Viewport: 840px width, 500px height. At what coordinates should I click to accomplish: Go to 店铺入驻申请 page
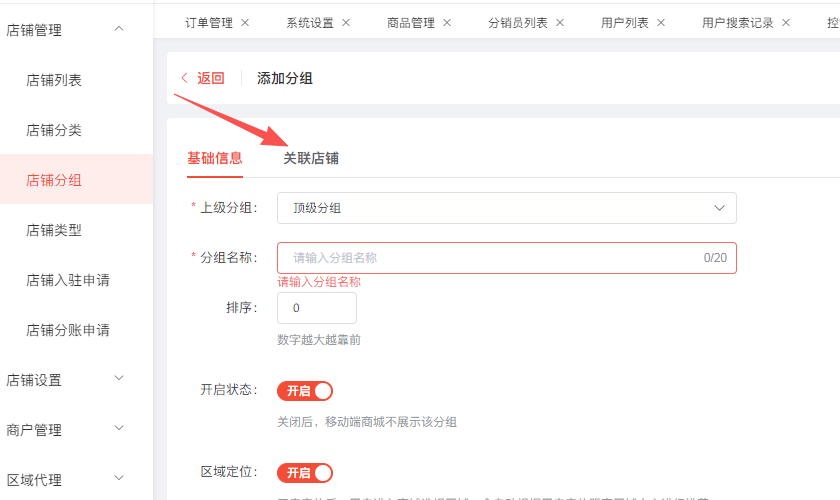click(x=68, y=280)
